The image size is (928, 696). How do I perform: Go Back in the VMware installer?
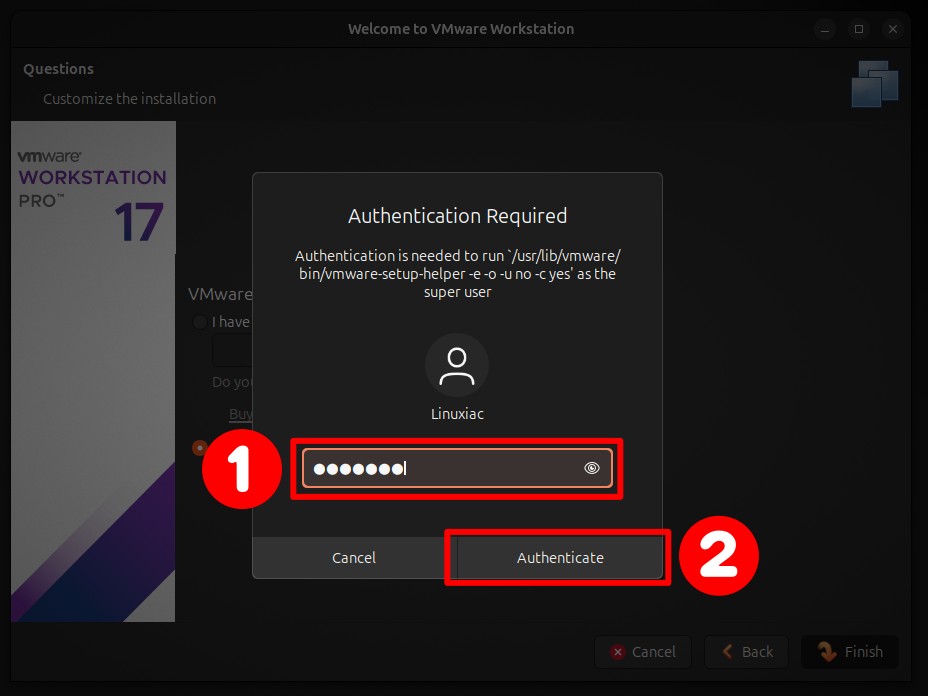click(747, 652)
